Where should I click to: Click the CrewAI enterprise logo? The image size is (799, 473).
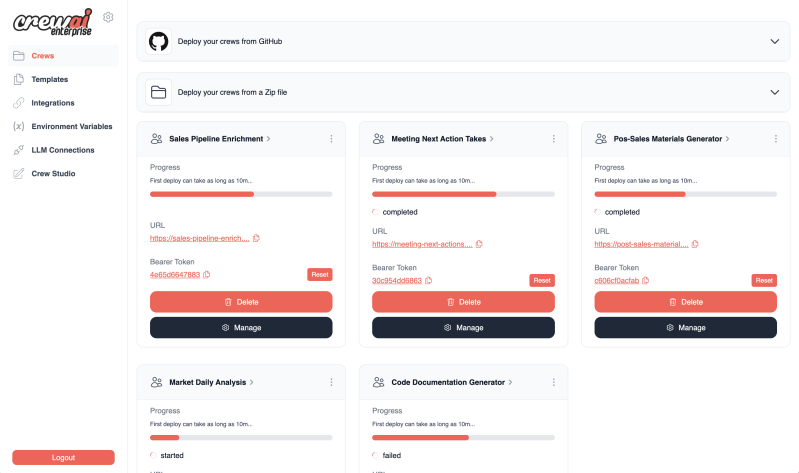pyautogui.click(x=52, y=22)
